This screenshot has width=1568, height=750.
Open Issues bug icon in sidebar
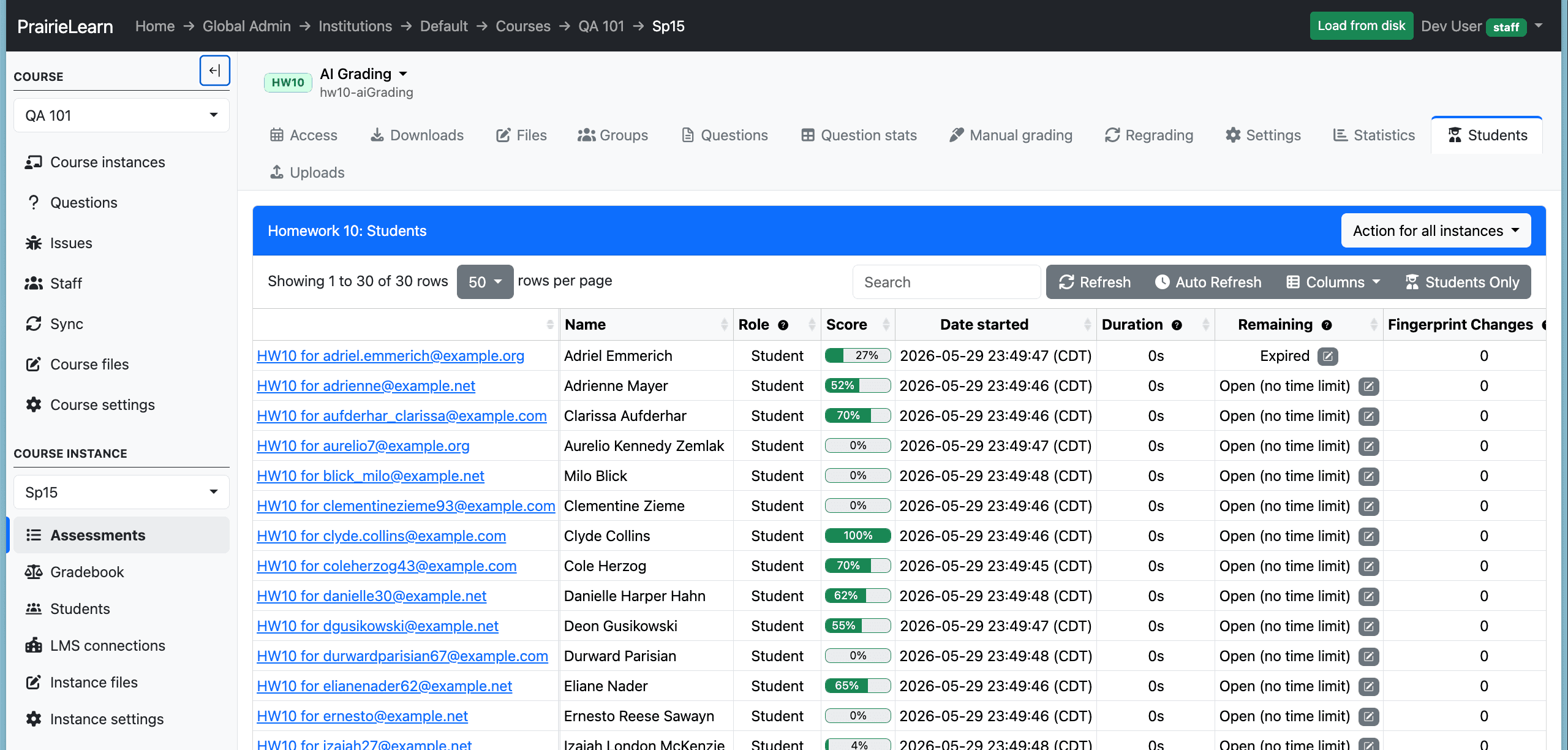point(33,243)
